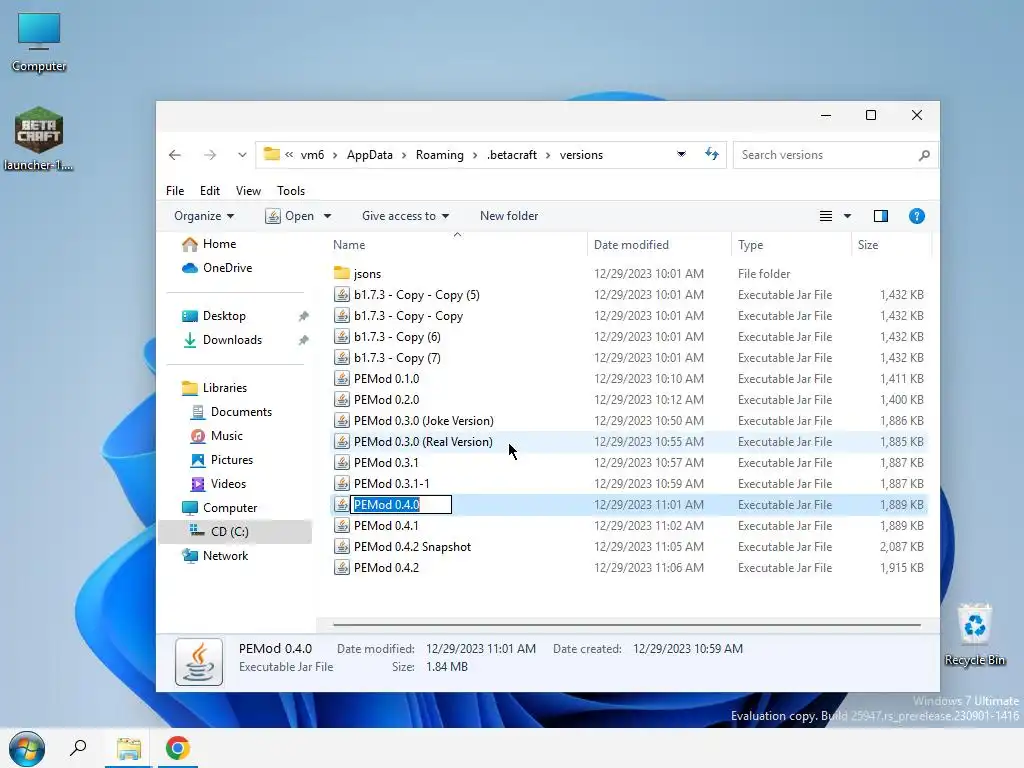Screen dimensions: 1024x768
Task: Click the Network icon in sidebar
Action: (x=190, y=556)
